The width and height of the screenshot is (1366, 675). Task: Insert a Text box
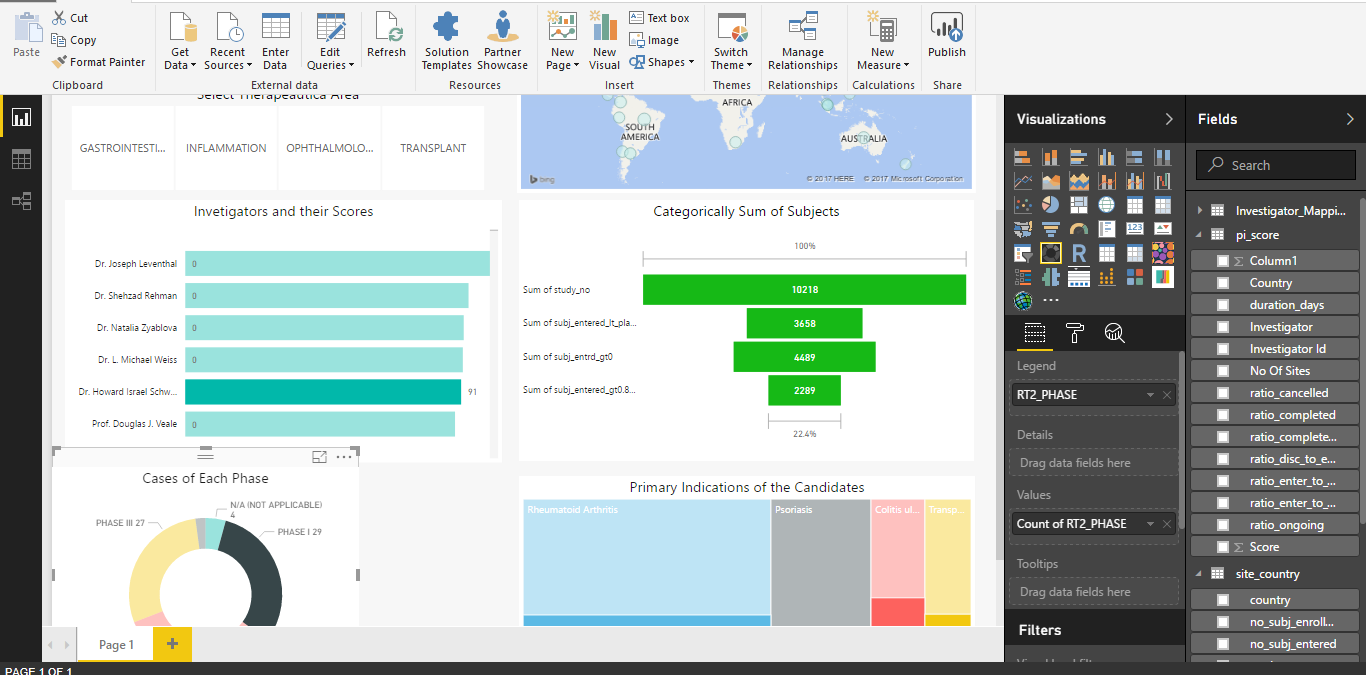tap(659, 18)
